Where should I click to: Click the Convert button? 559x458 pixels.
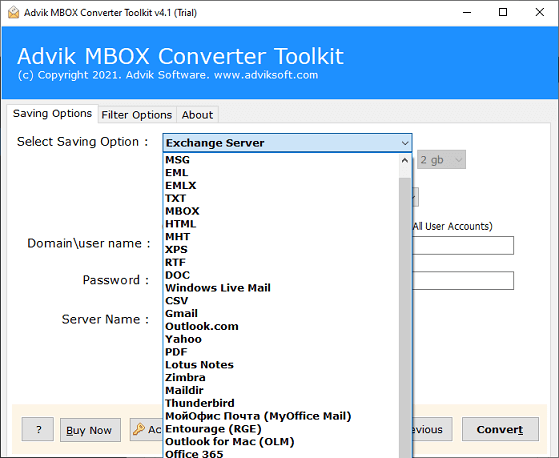pos(500,429)
